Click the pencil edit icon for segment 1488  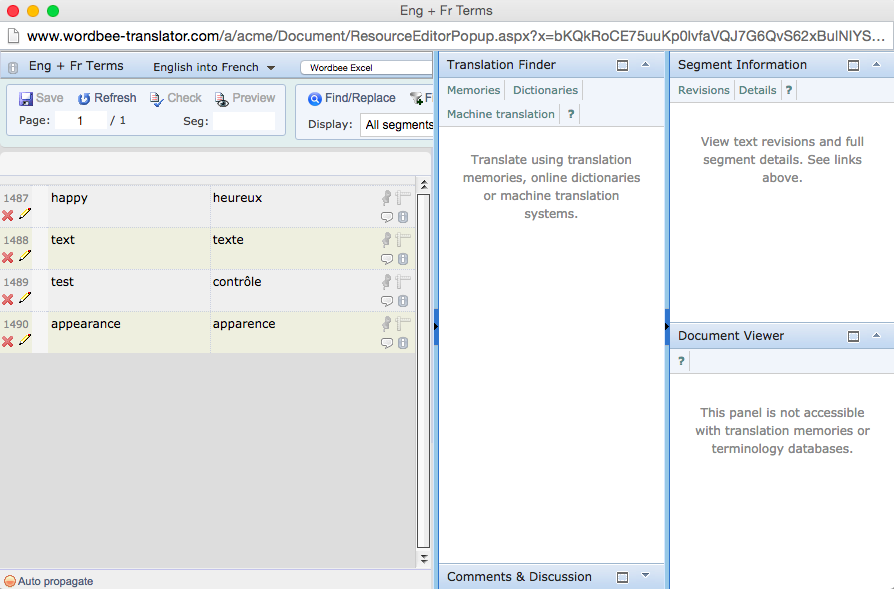[25, 257]
